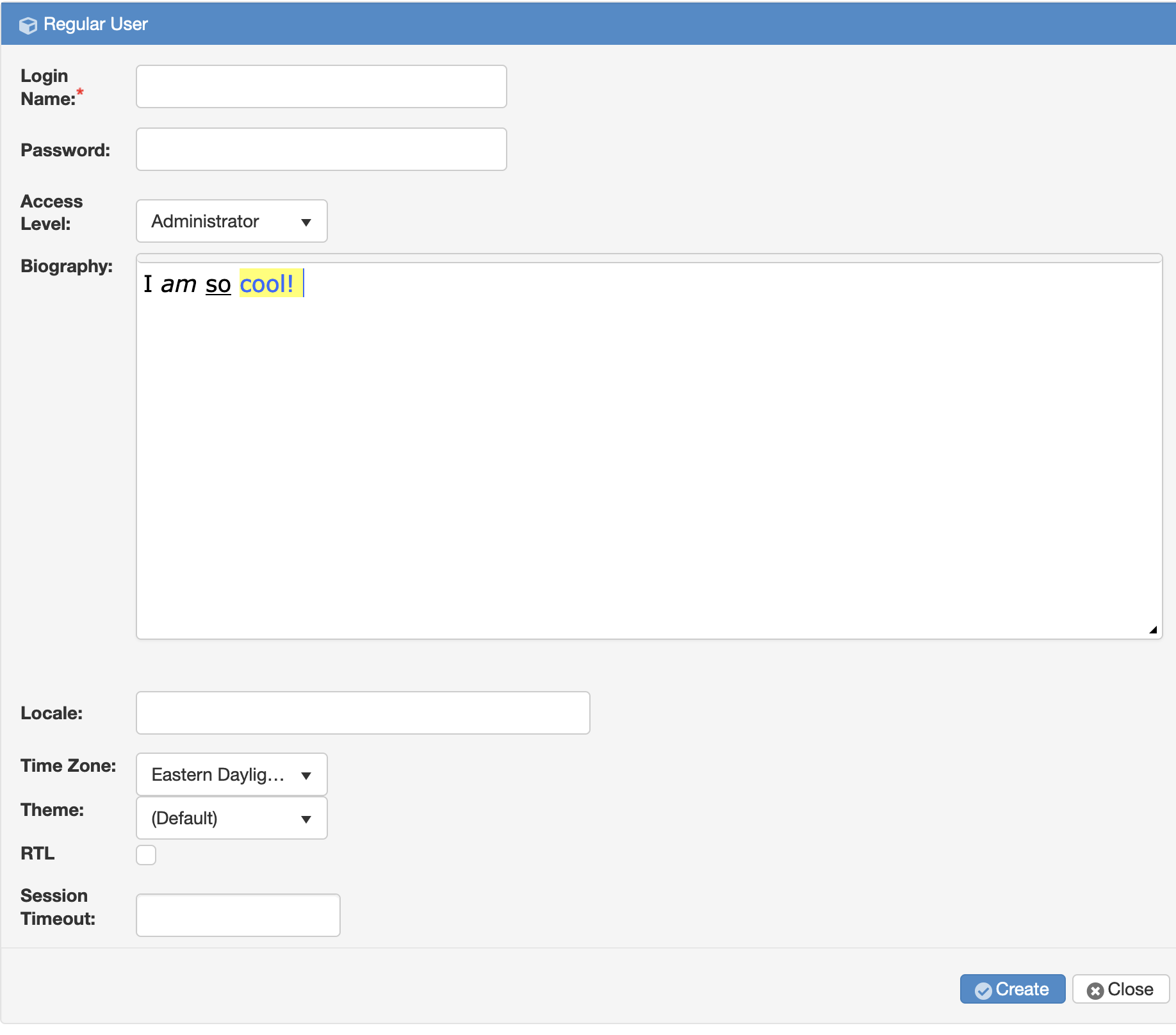Grab the Biography editor resize handle
Viewport: 1176px width, 1035px height.
tap(1153, 630)
